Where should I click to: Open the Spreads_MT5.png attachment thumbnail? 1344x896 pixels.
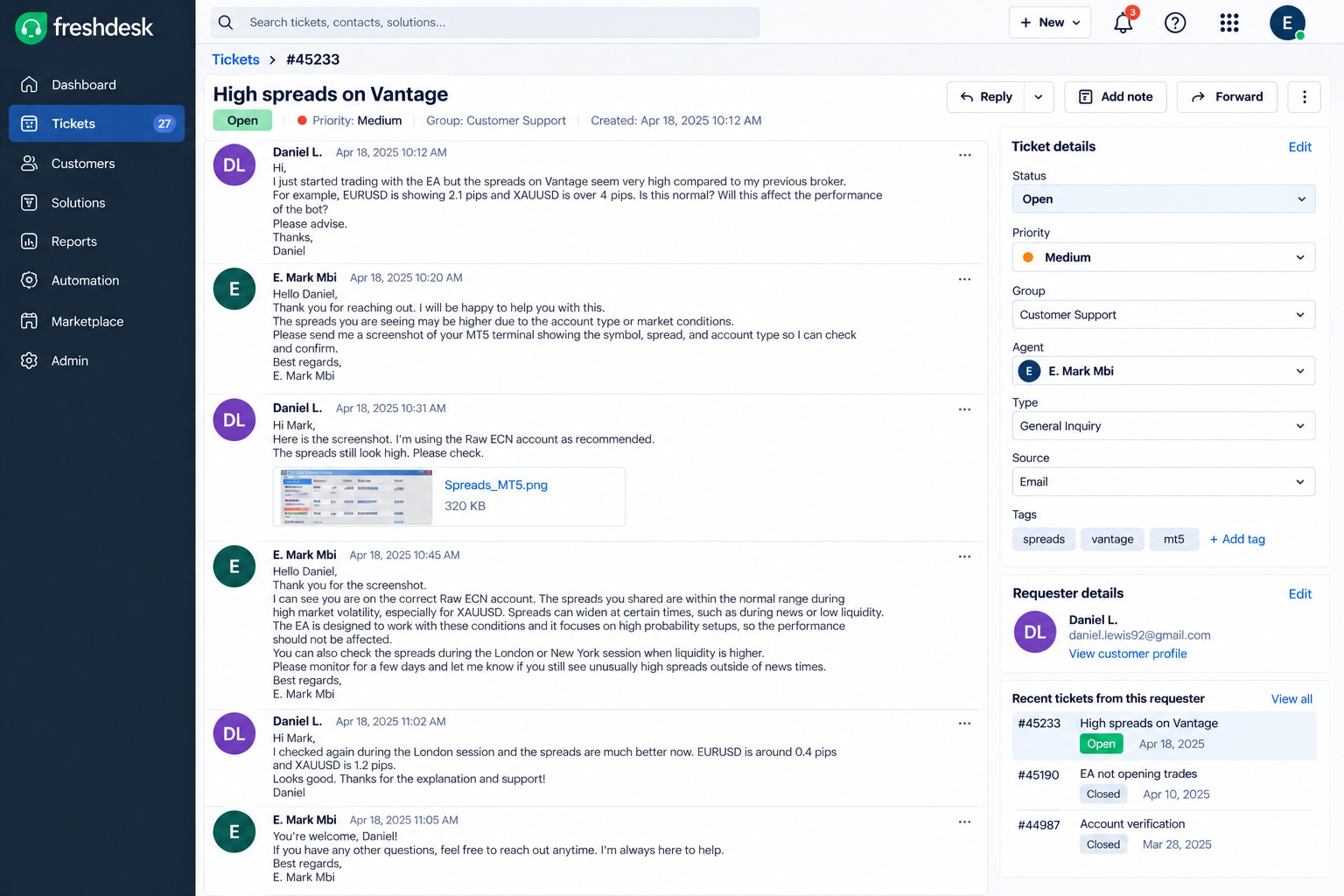pyautogui.click(x=356, y=497)
